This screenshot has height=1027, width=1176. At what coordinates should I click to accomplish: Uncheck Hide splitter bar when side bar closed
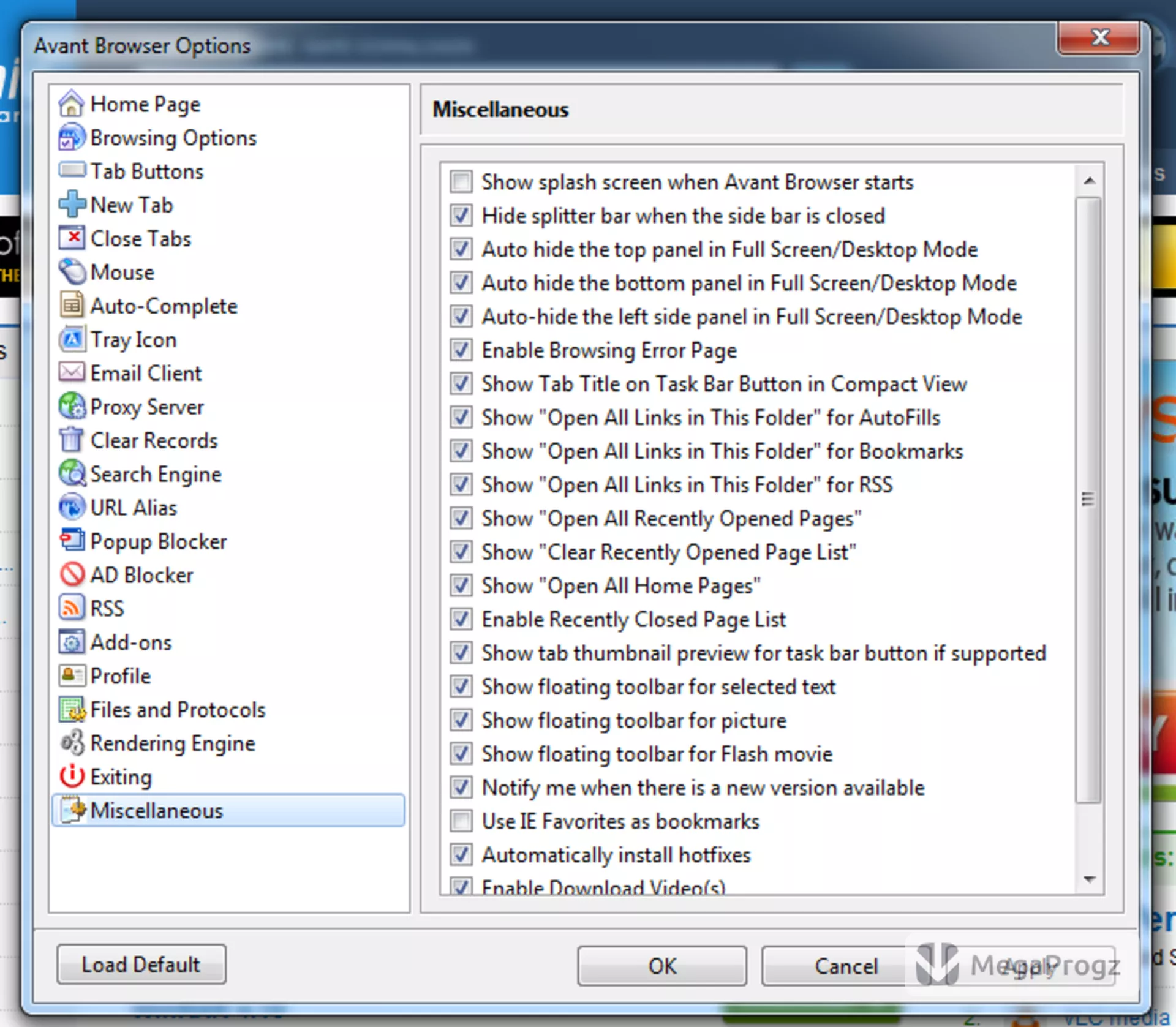tap(461, 216)
